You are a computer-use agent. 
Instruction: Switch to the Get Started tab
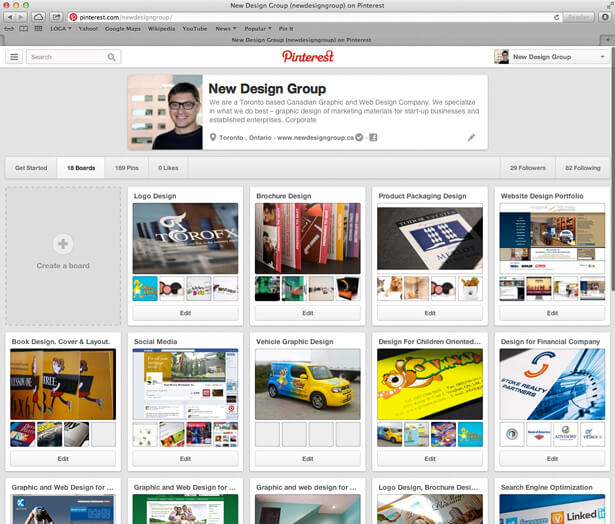coord(31,168)
